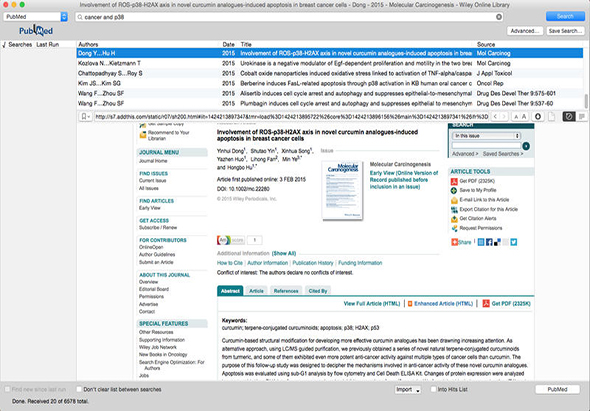Clear search field with the X icon
Viewport: 590px width, 411px height.
499,17
